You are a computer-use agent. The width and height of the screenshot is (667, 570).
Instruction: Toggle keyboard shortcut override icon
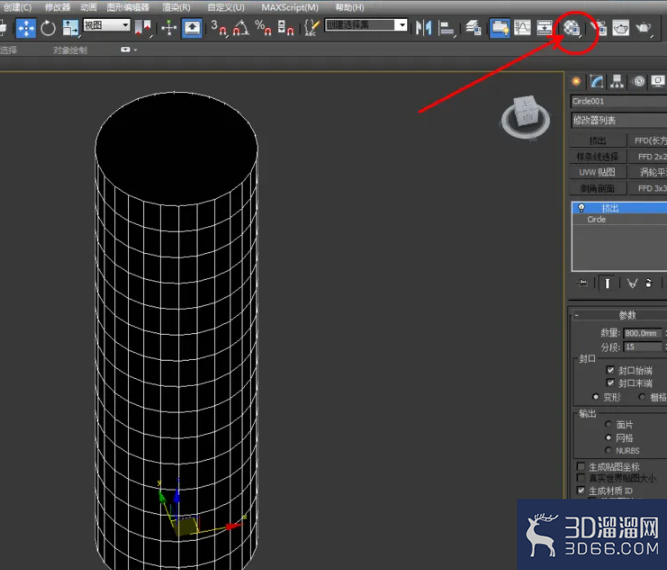coord(192,28)
